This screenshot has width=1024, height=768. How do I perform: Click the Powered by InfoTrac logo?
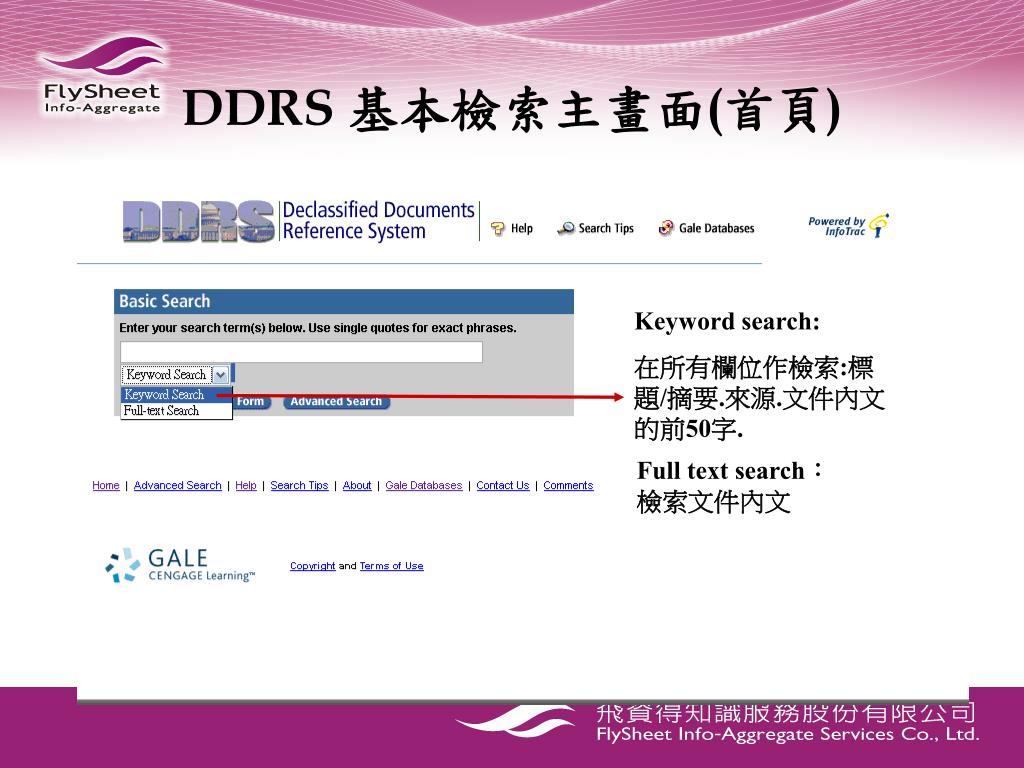pos(848,225)
